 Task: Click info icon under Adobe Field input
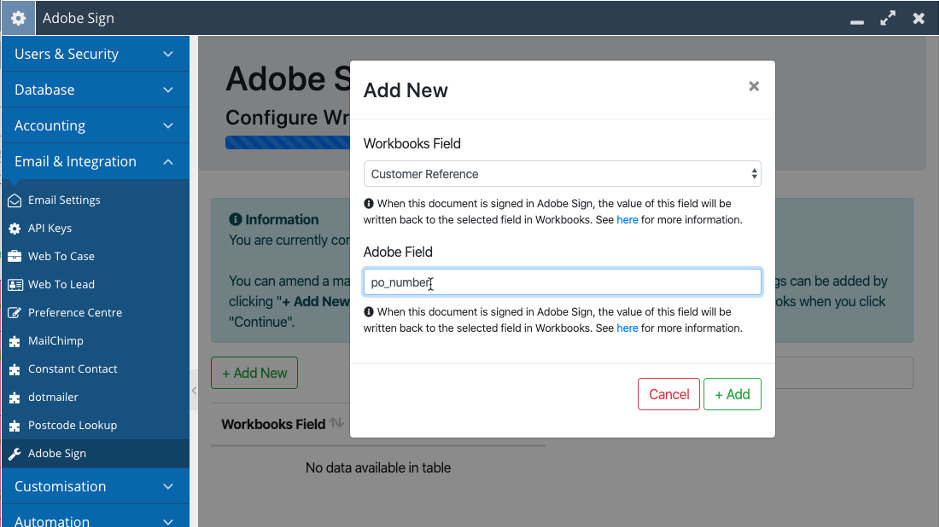368,312
